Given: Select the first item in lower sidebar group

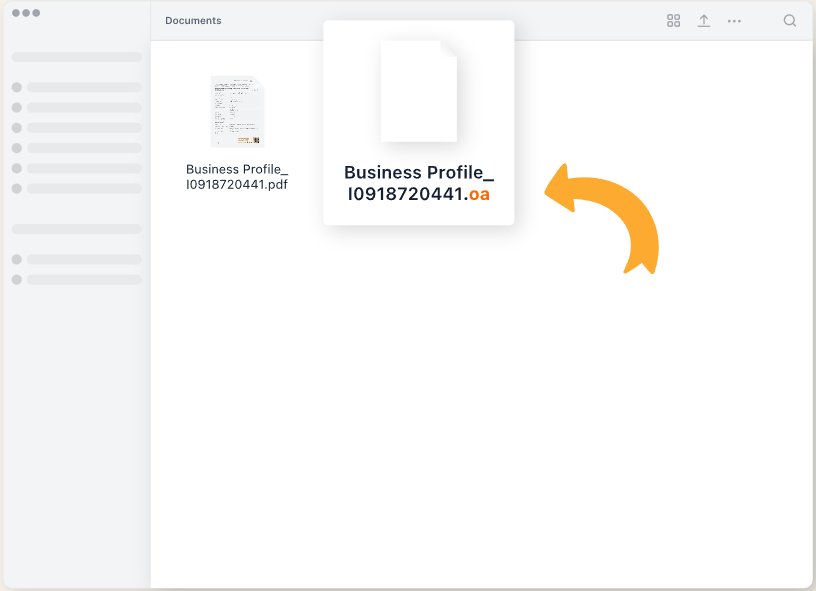Looking at the screenshot, I should pyautogui.click(x=77, y=259).
